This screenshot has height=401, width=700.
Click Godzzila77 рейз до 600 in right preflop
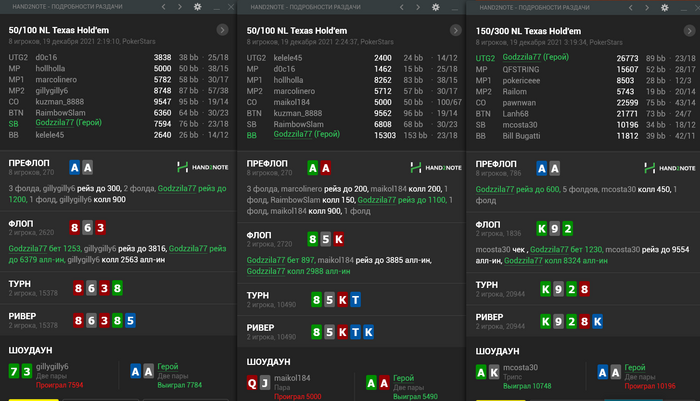click(517, 189)
